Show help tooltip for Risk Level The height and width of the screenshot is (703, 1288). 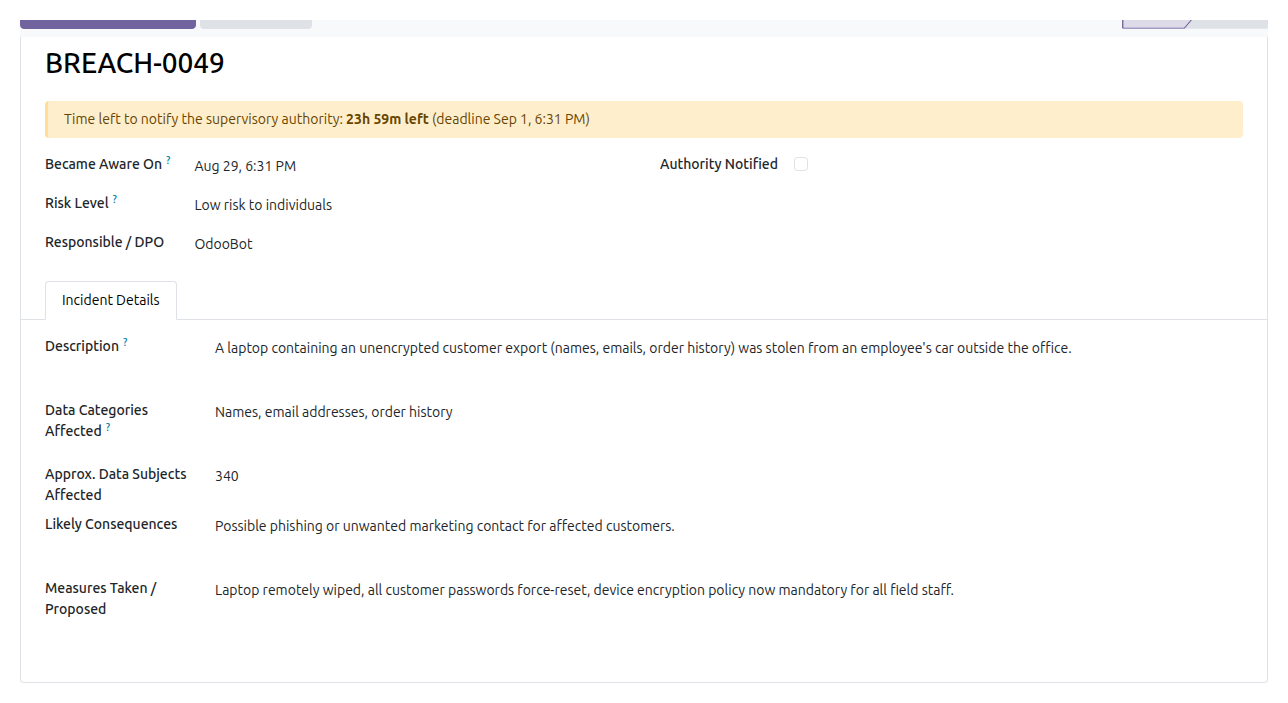[x=115, y=199]
